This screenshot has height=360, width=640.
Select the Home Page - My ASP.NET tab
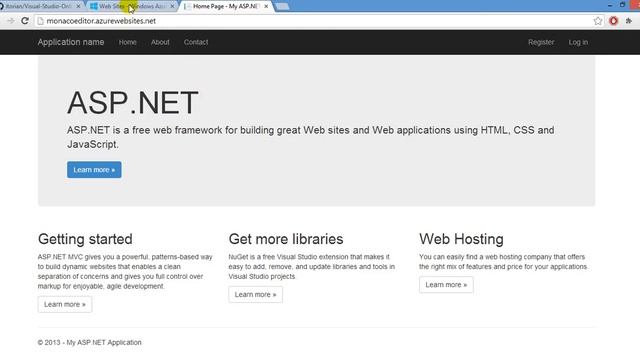point(226,7)
